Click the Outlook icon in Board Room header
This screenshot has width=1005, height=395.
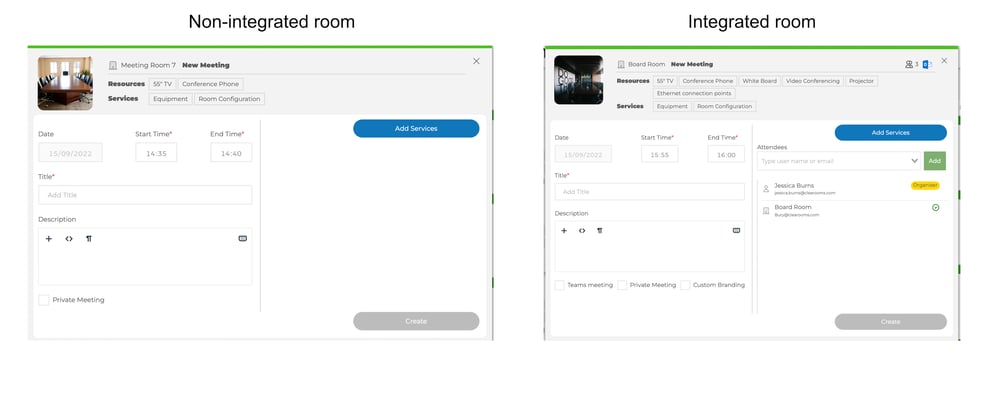point(926,64)
